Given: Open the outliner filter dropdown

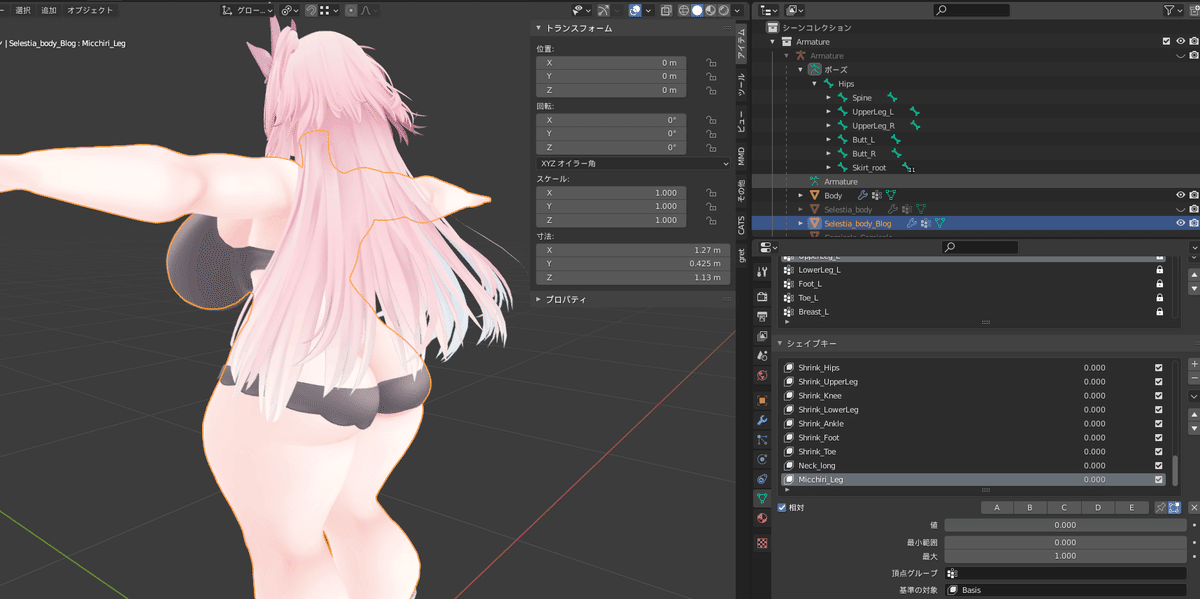Looking at the screenshot, I should tap(1175, 10).
